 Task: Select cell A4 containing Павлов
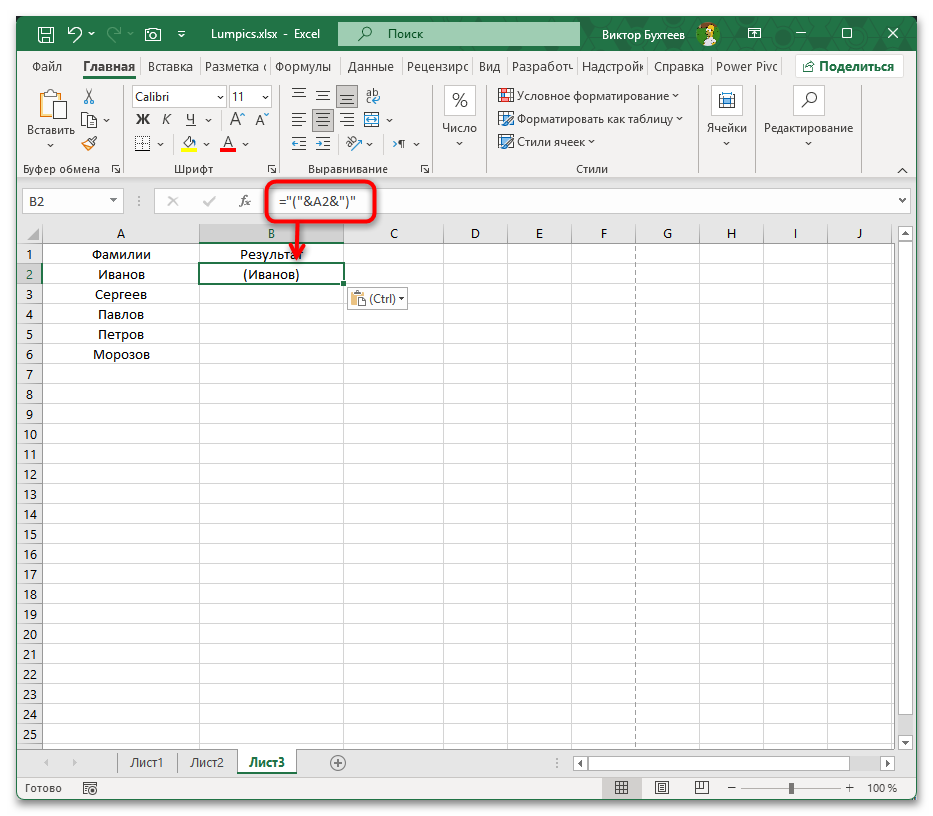coord(121,314)
